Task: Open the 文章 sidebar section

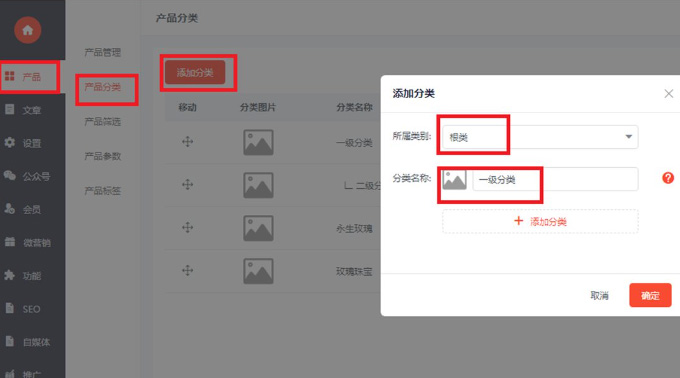Action: tap(32, 110)
